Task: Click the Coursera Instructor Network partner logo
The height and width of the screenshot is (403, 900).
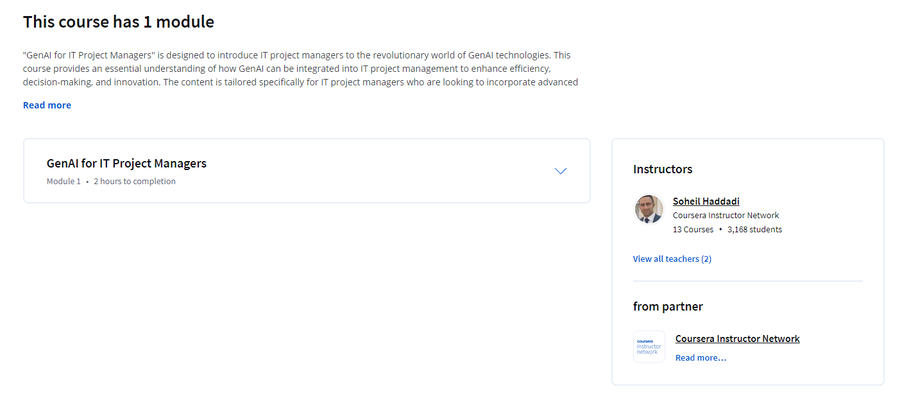Action: pos(649,347)
